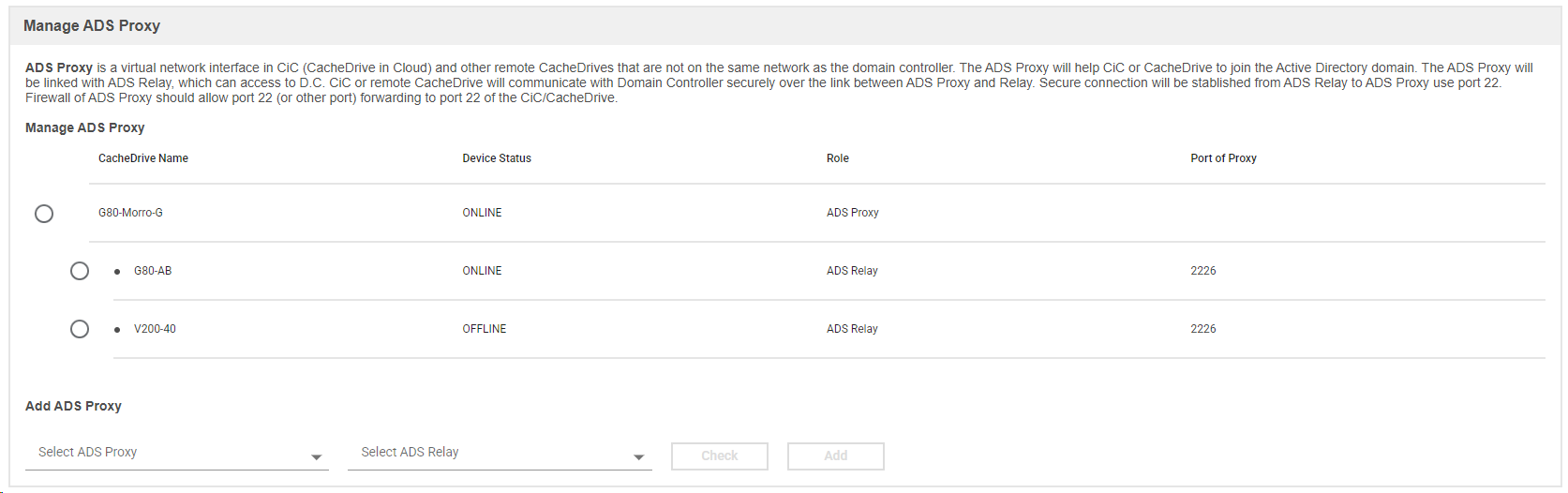The height and width of the screenshot is (493, 1568).
Task: Open the Select ADS Proxy dropdown
Action: [177, 453]
